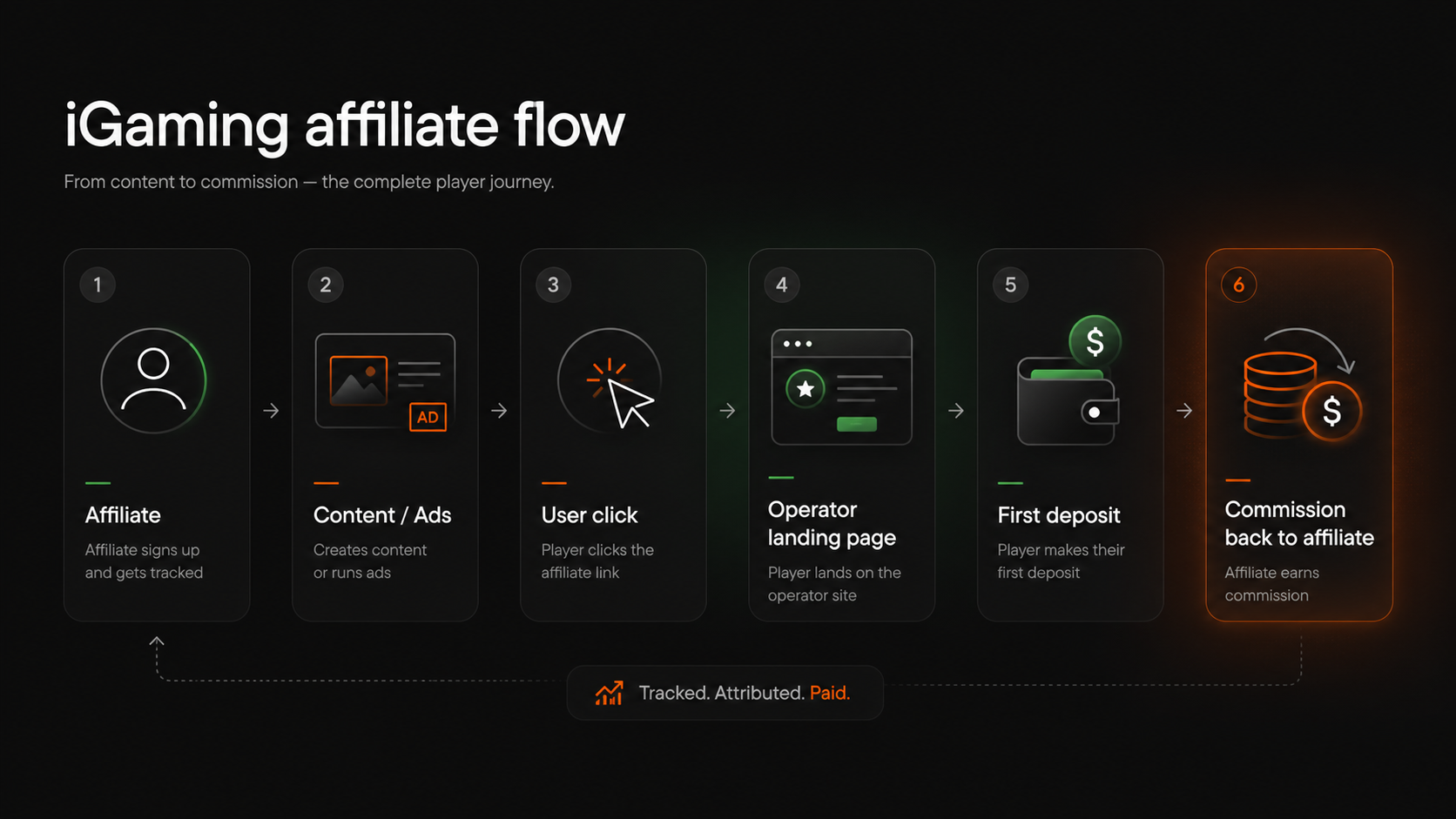Click the wallet icon in First deposit
Image resolution: width=1456 pixels, height=819 pixels.
pos(1068,401)
